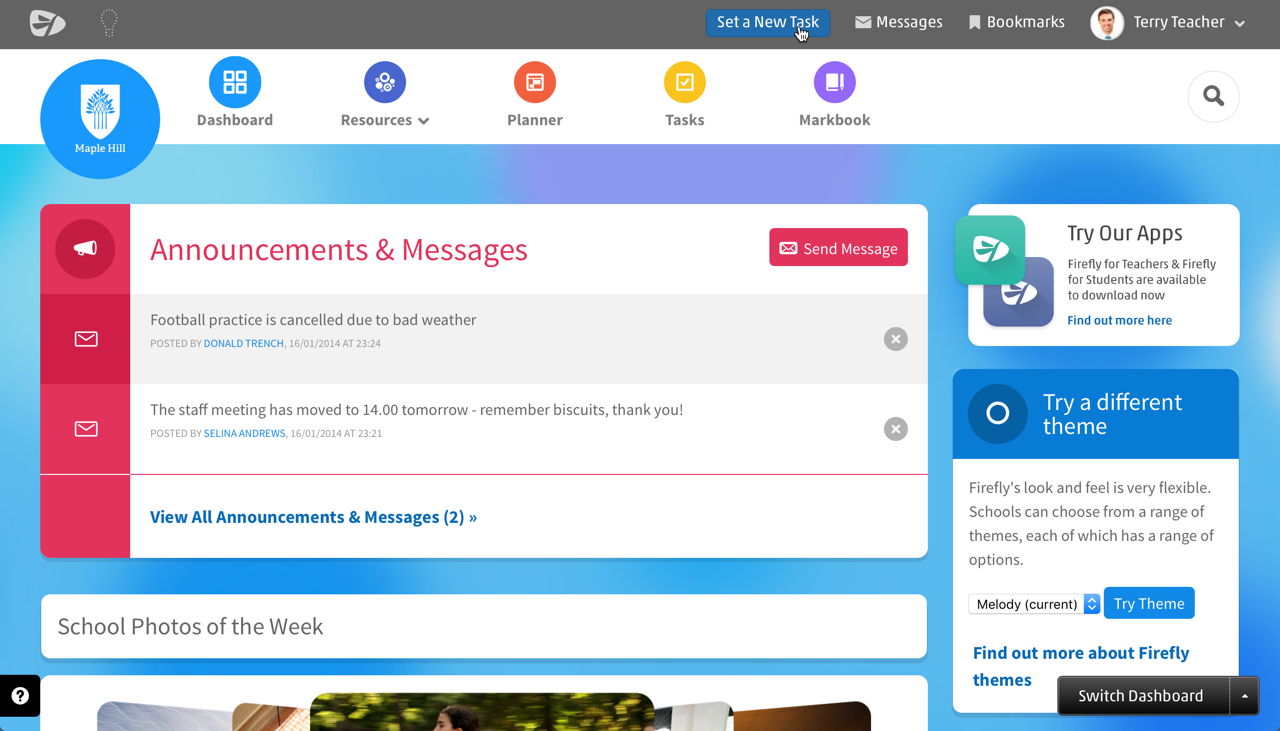Image resolution: width=1280 pixels, height=731 pixels.
Task: Open the Maple Hill school crest logo
Action: pos(100,119)
